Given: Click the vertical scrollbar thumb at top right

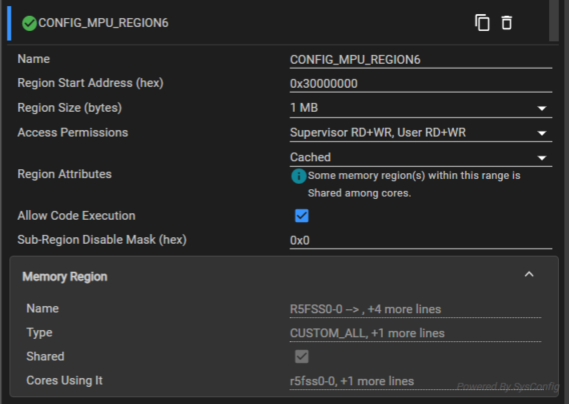Looking at the screenshot, I should [x=553, y=20].
